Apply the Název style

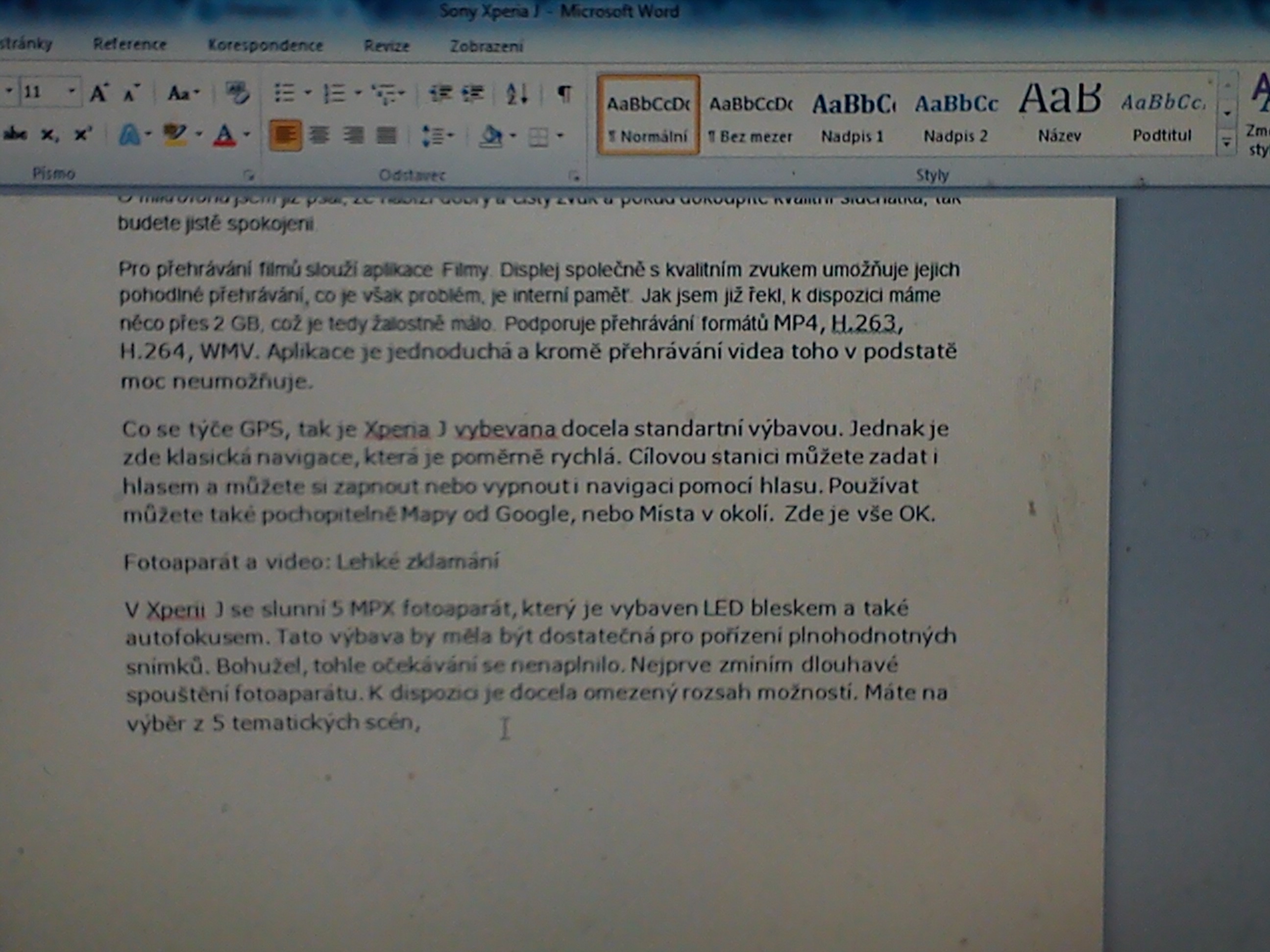pos(1060,115)
